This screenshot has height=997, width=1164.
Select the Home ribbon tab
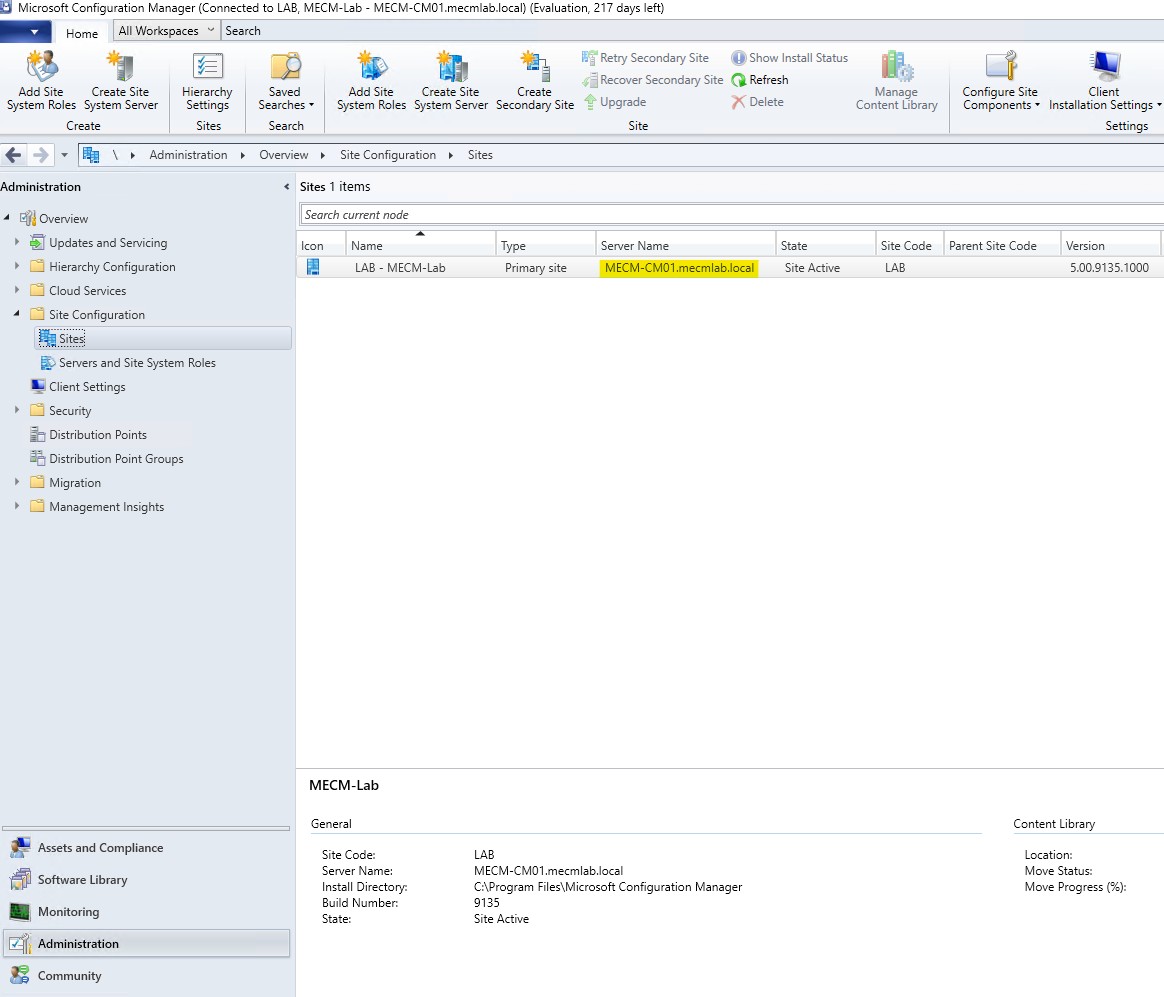pos(82,33)
